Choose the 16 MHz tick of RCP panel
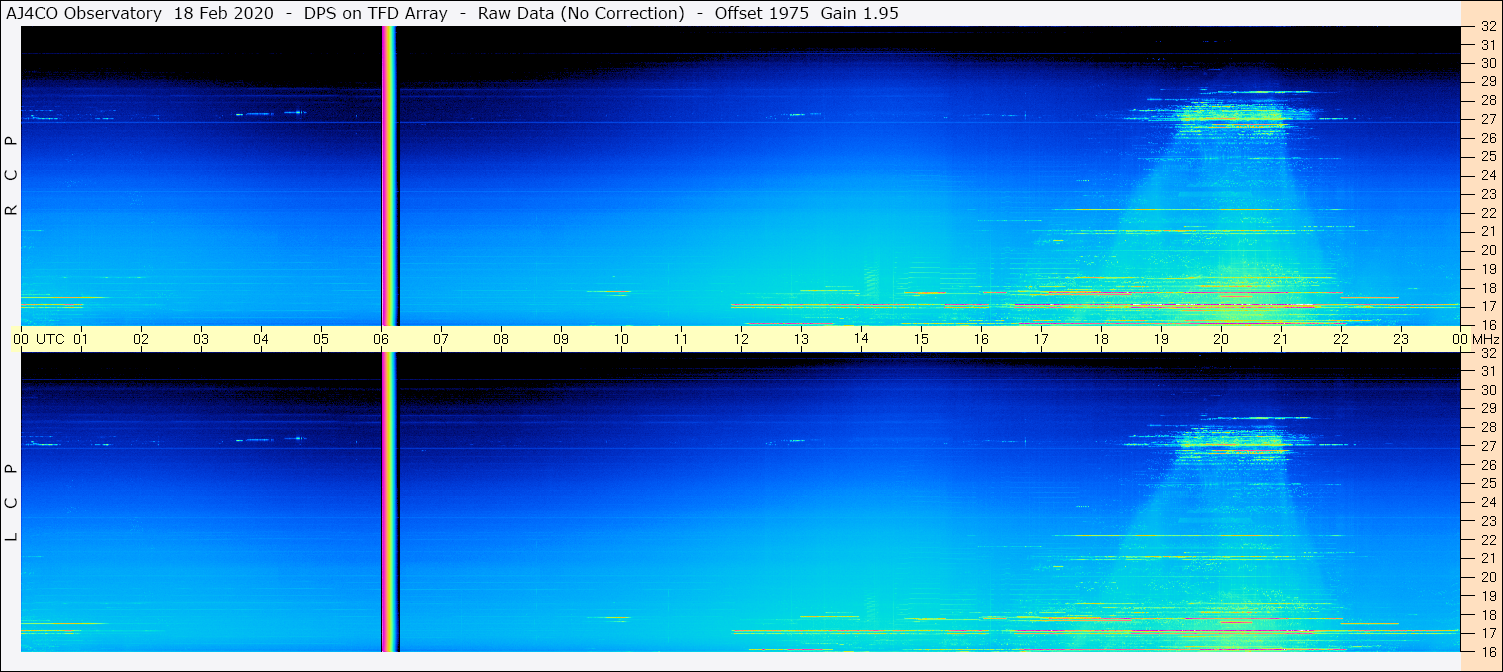Image resolution: width=1503 pixels, height=672 pixels. (1488, 325)
